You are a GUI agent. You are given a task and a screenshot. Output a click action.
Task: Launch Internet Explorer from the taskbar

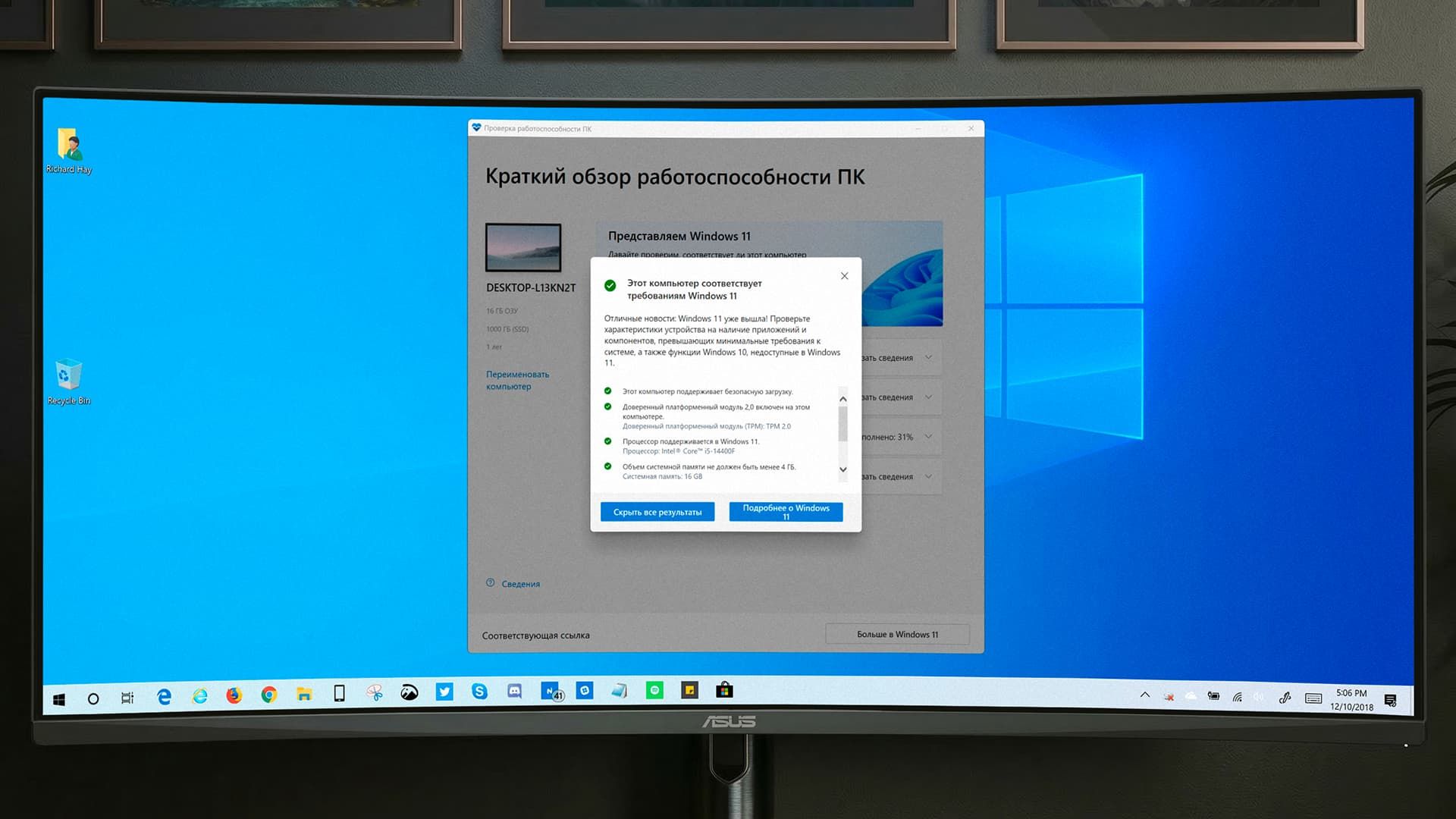coord(199,695)
